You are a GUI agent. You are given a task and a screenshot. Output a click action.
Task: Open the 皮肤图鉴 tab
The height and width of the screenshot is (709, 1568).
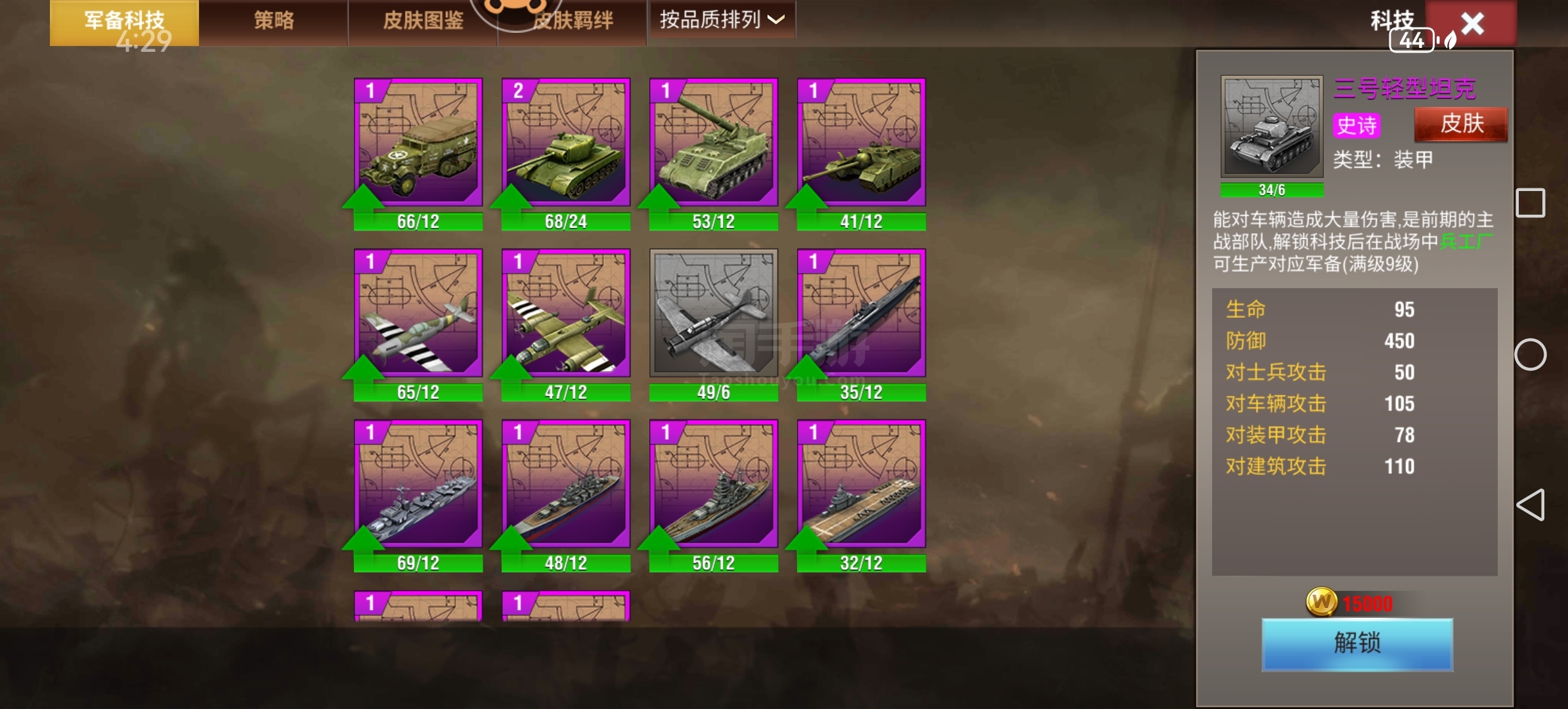[423, 21]
